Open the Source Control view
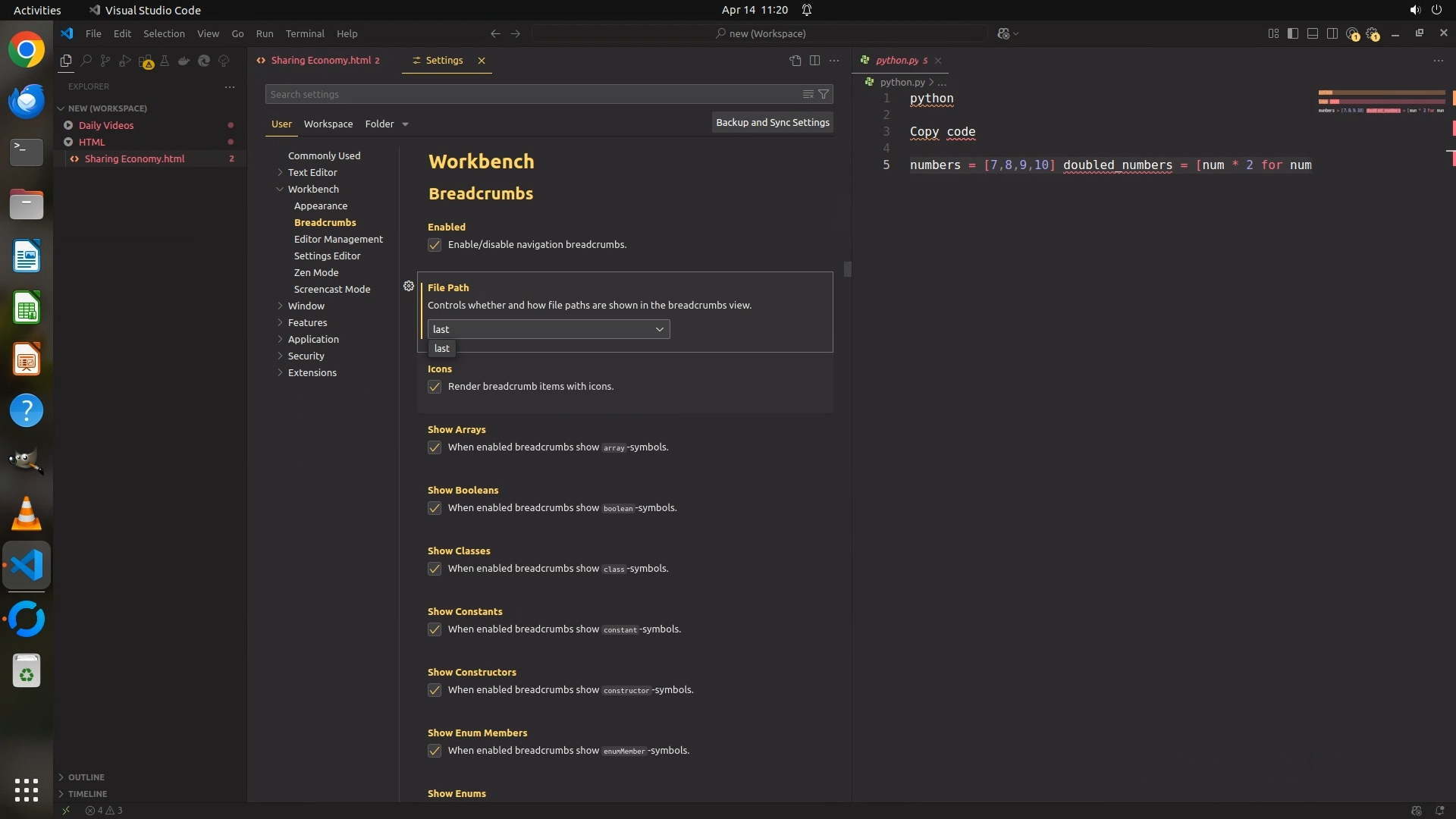The image size is (1456, 819). pyautogui.click(x=105, y=61)
